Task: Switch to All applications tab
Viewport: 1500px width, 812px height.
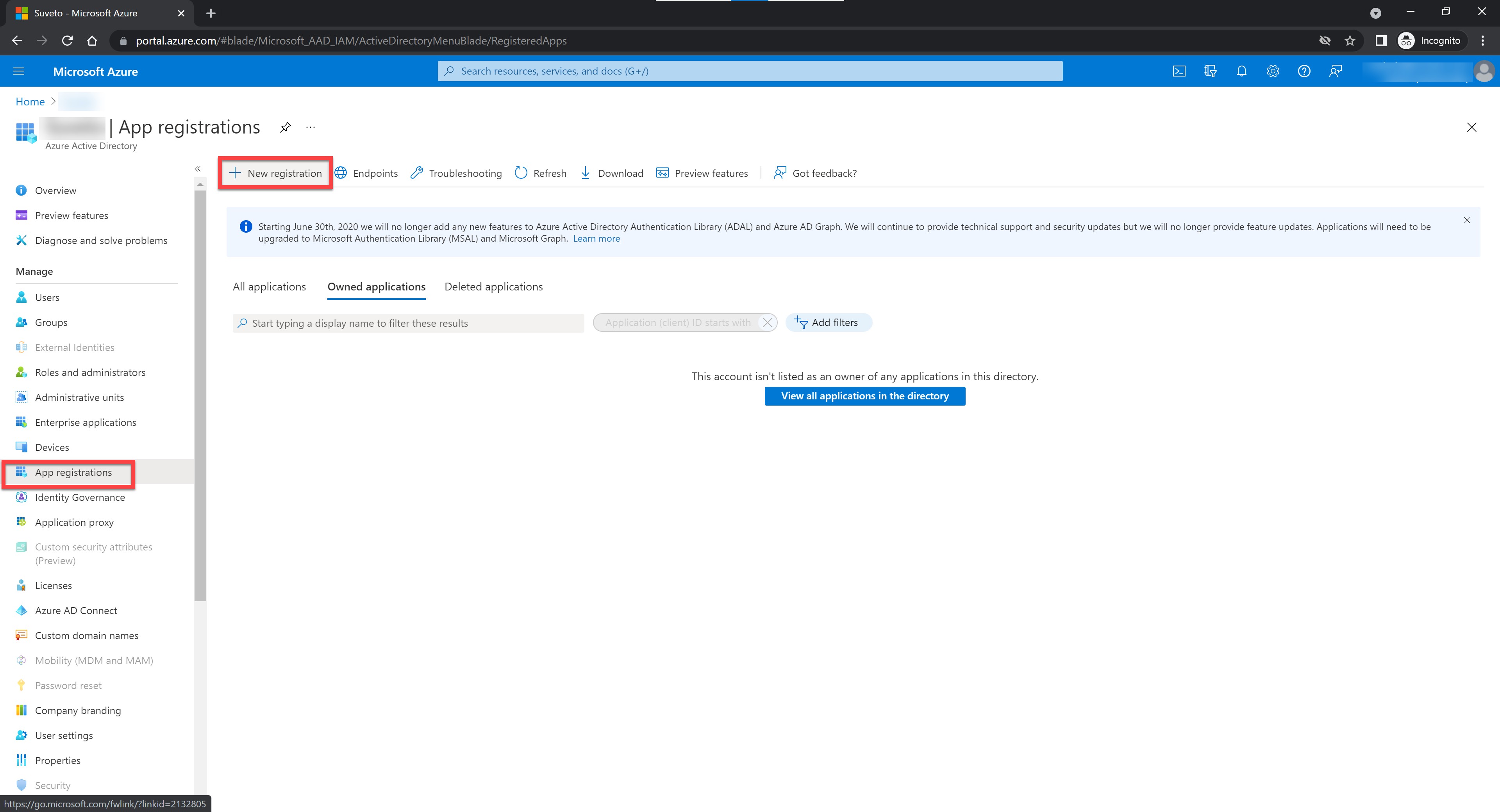Action: click(x=269, y=287)
